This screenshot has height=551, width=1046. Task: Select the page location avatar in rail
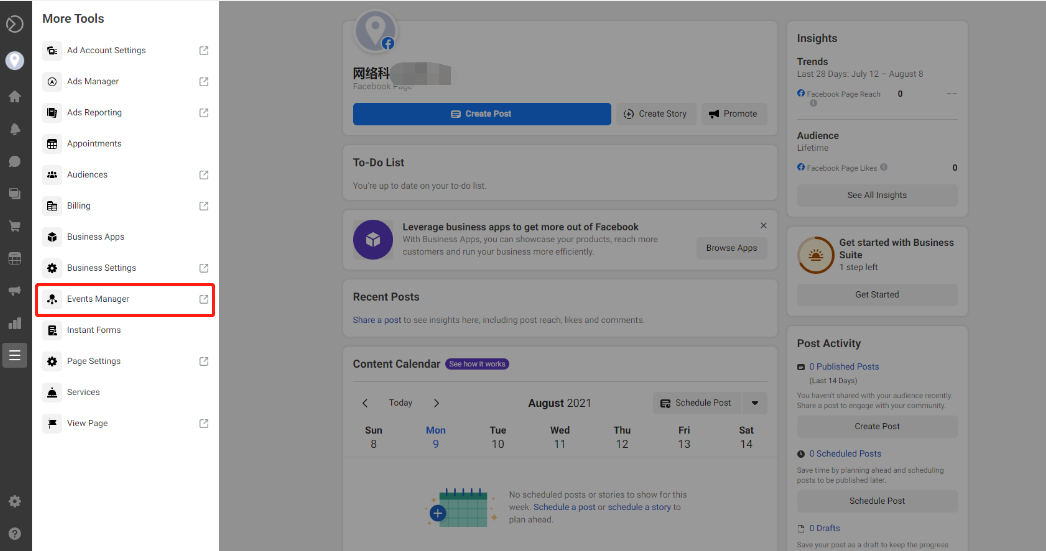click(15, 61)
